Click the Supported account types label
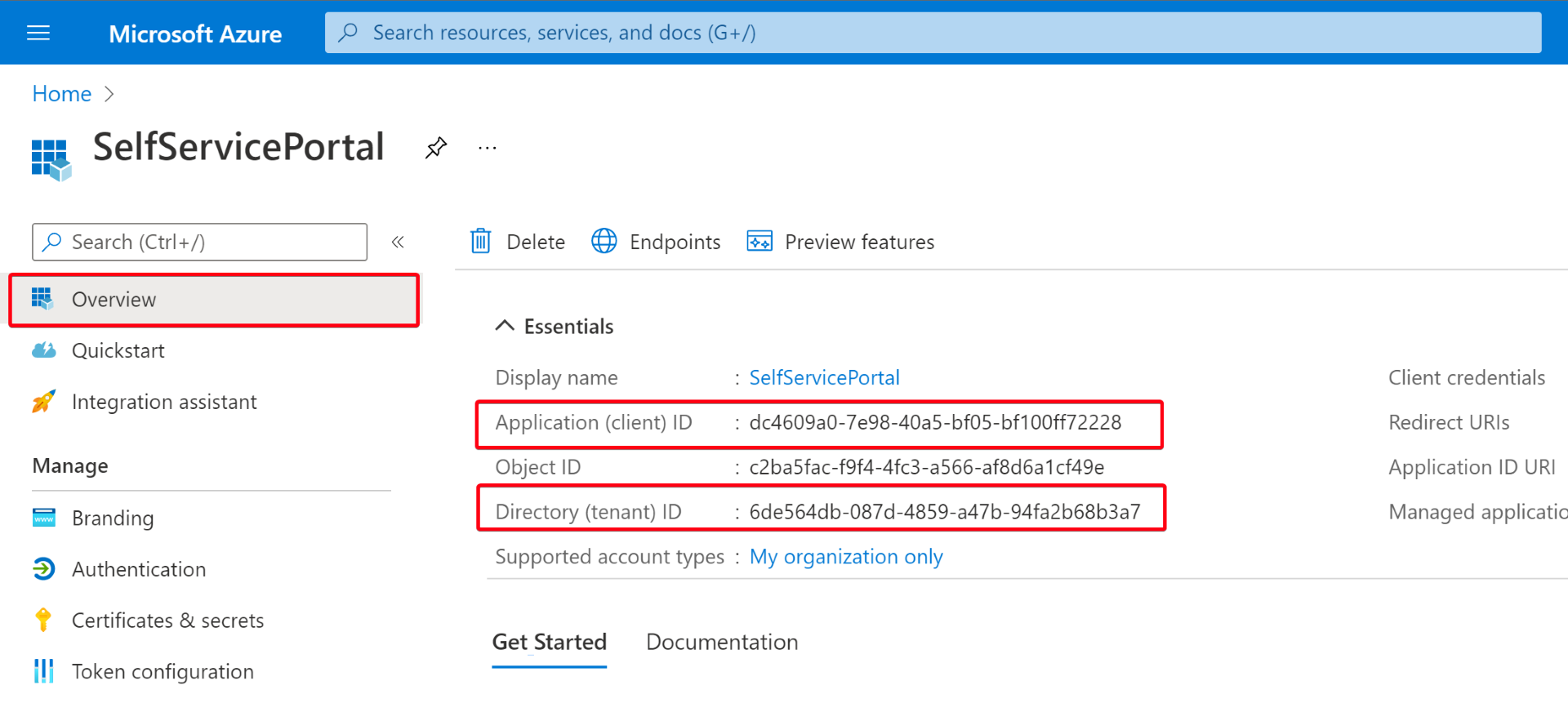 point(609,557)
